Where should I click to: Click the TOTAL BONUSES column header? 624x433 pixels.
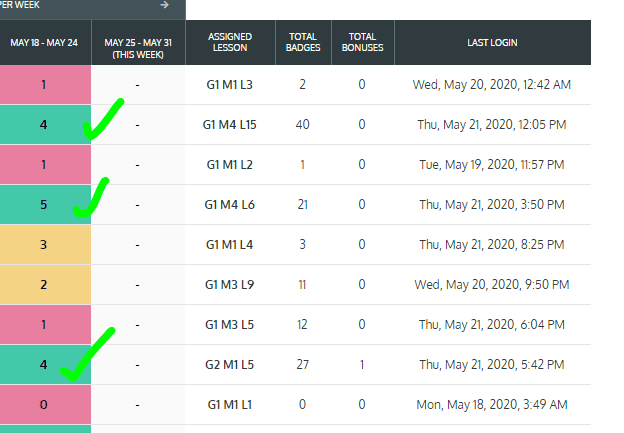click(x=362, y=42)
